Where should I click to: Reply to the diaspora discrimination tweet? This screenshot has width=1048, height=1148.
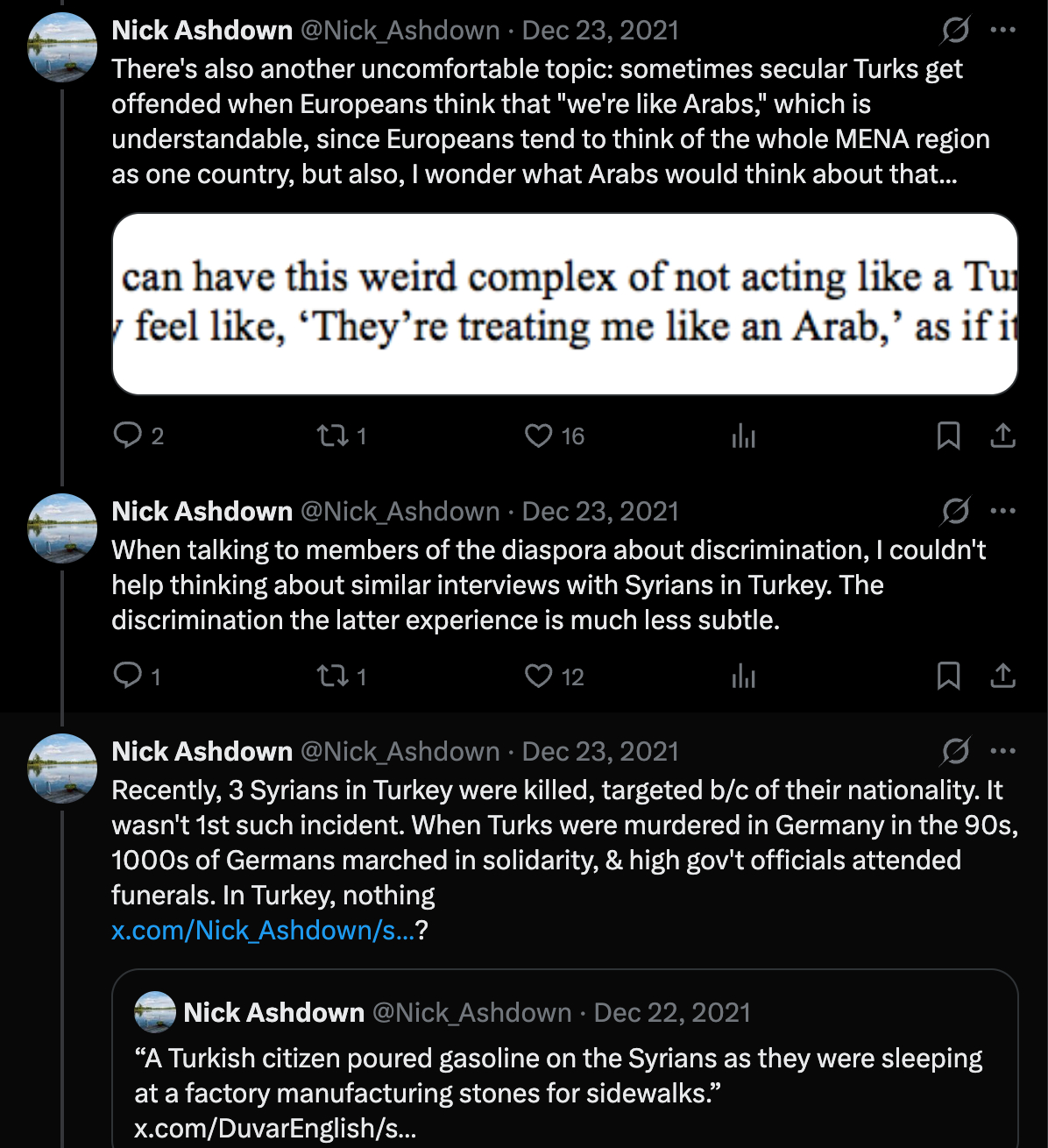click(x=128, y=675)
